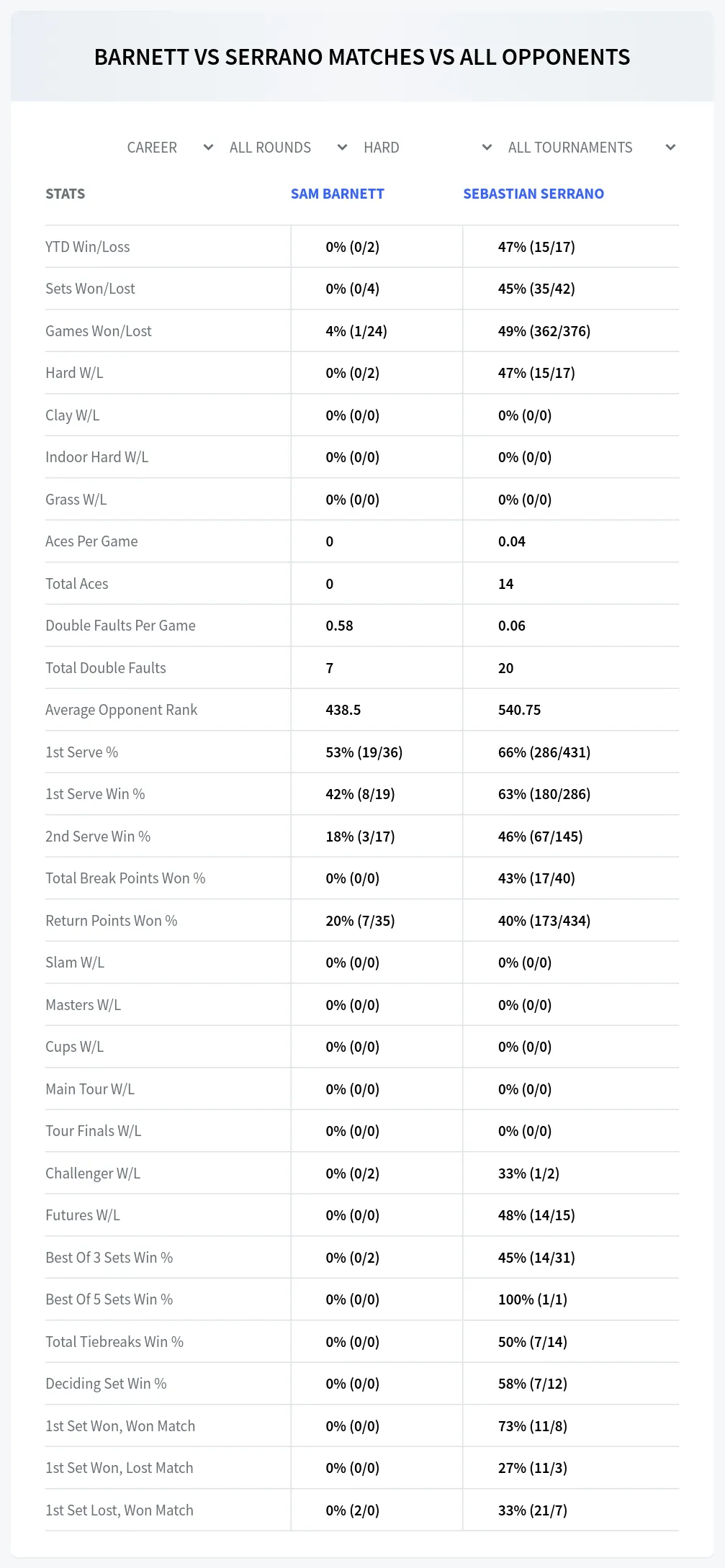Click the chevron next to HARD

coord(487,148)
